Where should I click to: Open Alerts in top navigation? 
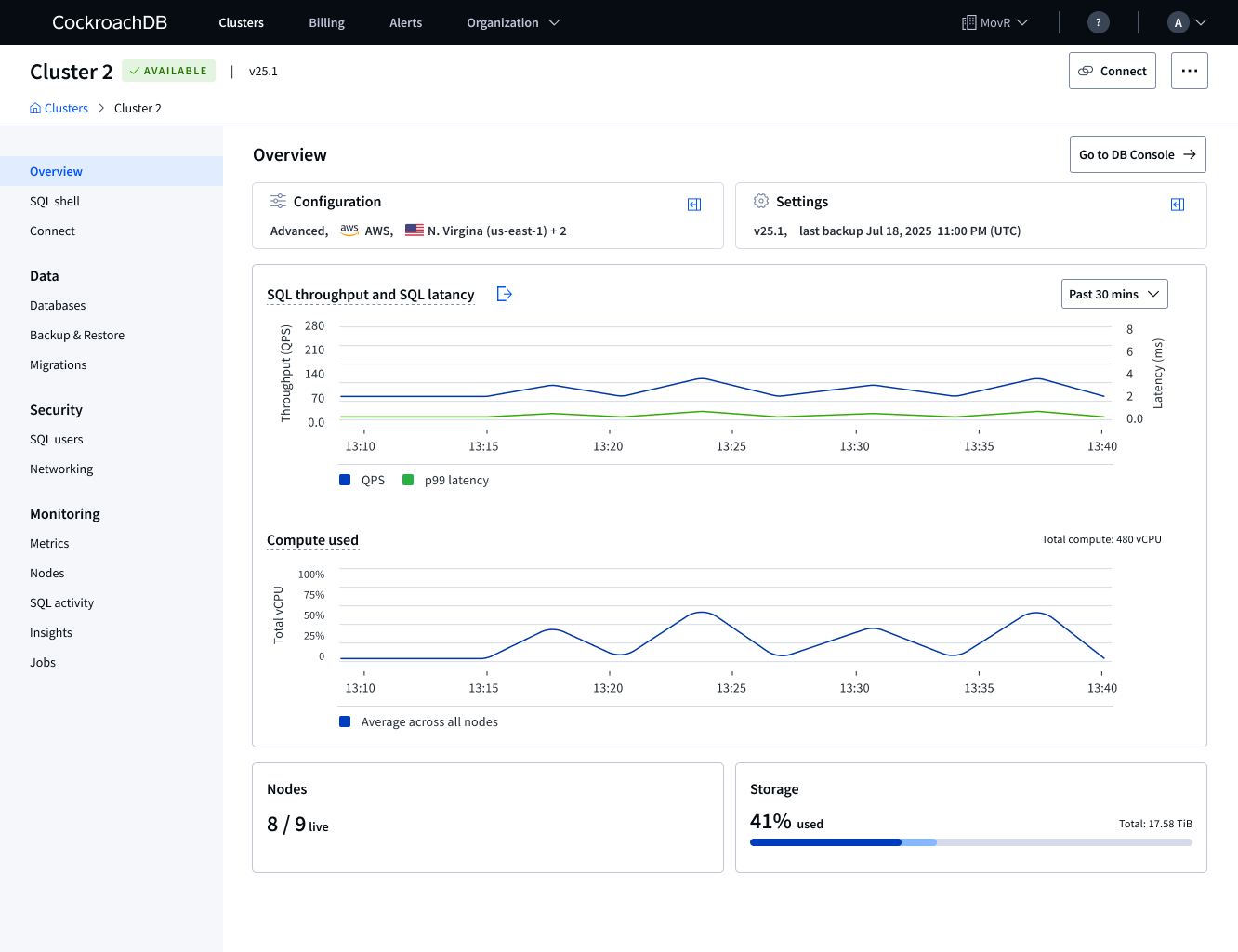pos(406,22)
